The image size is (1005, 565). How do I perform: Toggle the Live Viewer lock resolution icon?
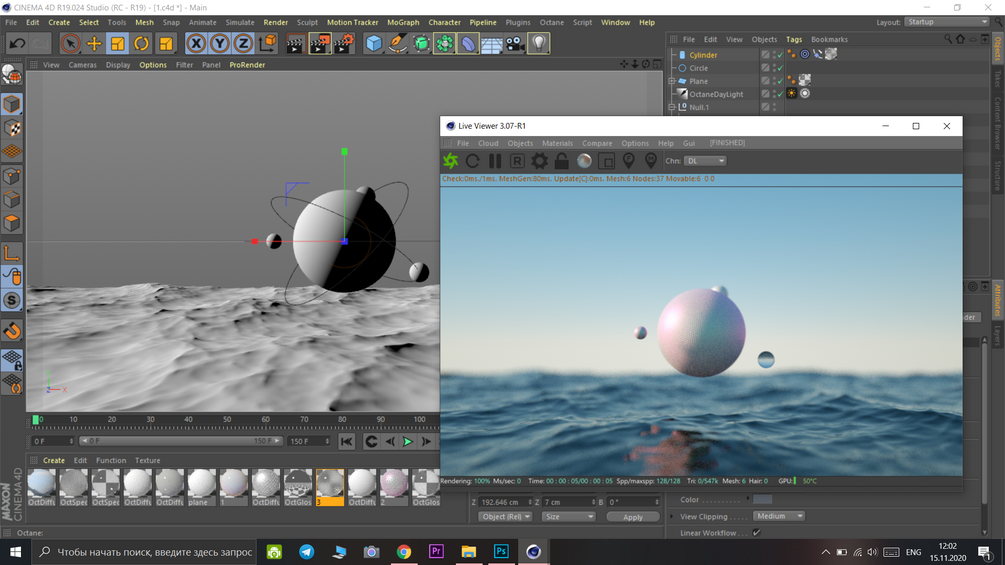(562, 161)
